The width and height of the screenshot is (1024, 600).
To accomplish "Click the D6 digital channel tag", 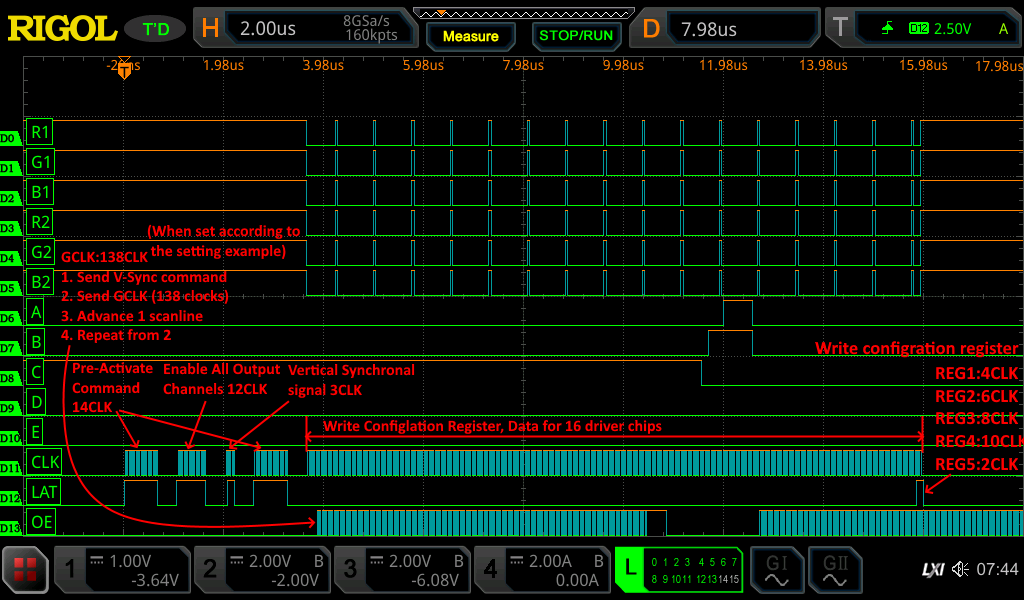I will (x=9, y=319).
